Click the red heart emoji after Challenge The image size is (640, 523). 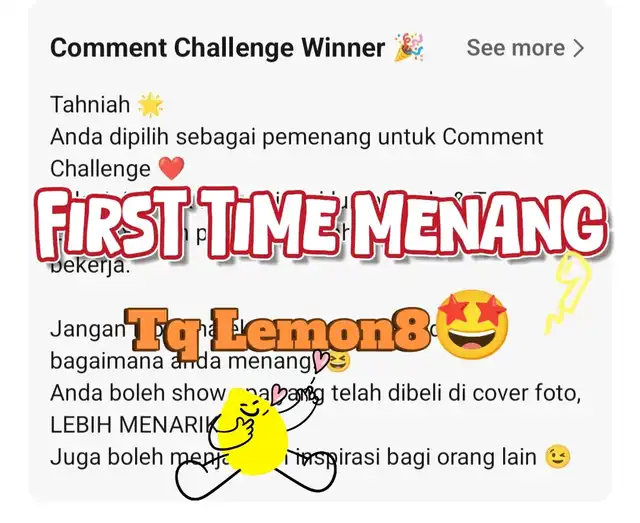pos(171,169)
